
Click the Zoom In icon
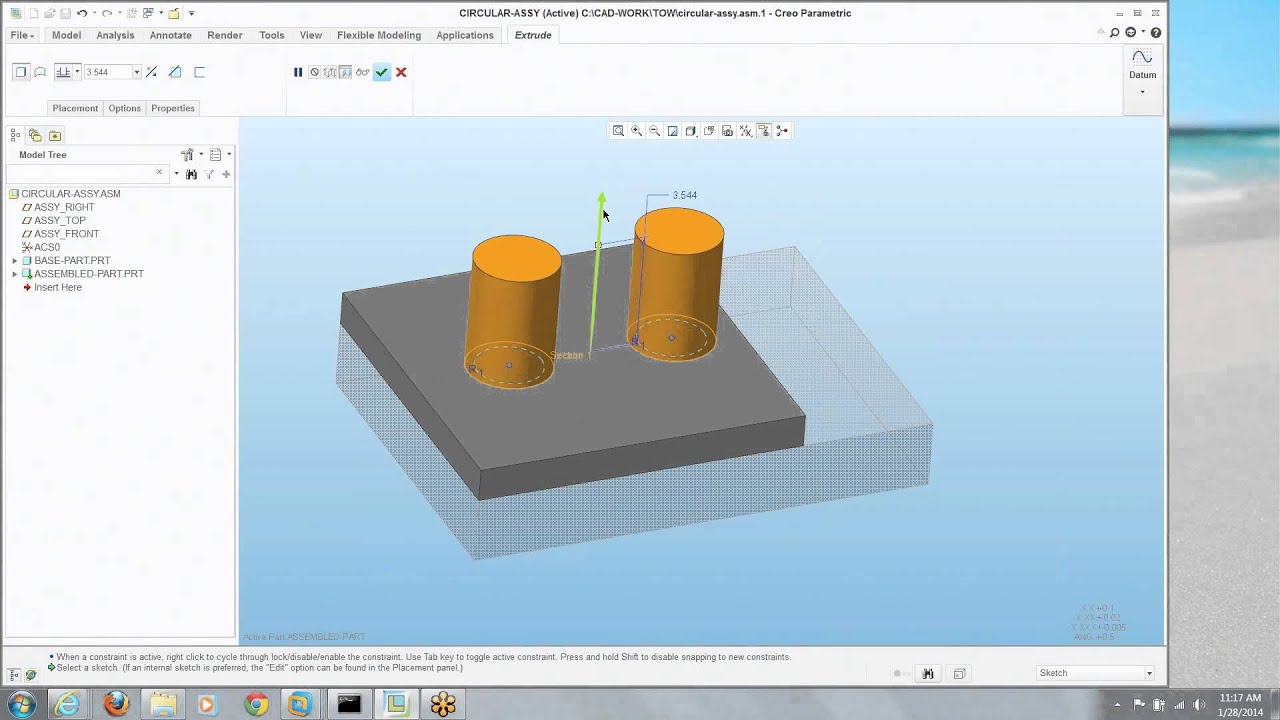click(636, 131)
